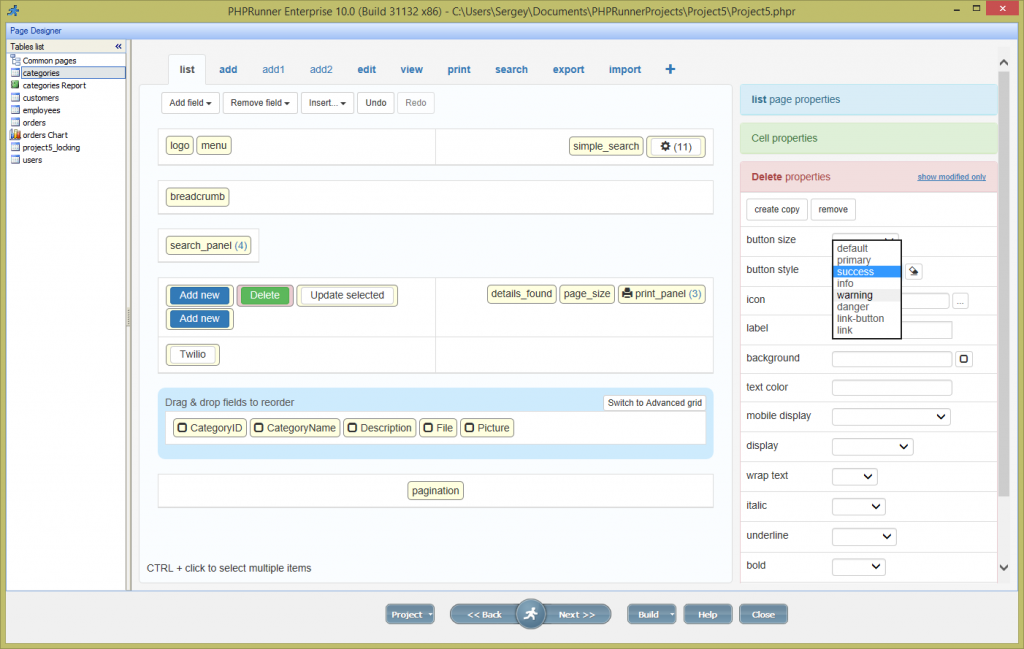1024x649 pixels.
Task: Open the mobile display dropdown
Action: [x=891, y=416]
